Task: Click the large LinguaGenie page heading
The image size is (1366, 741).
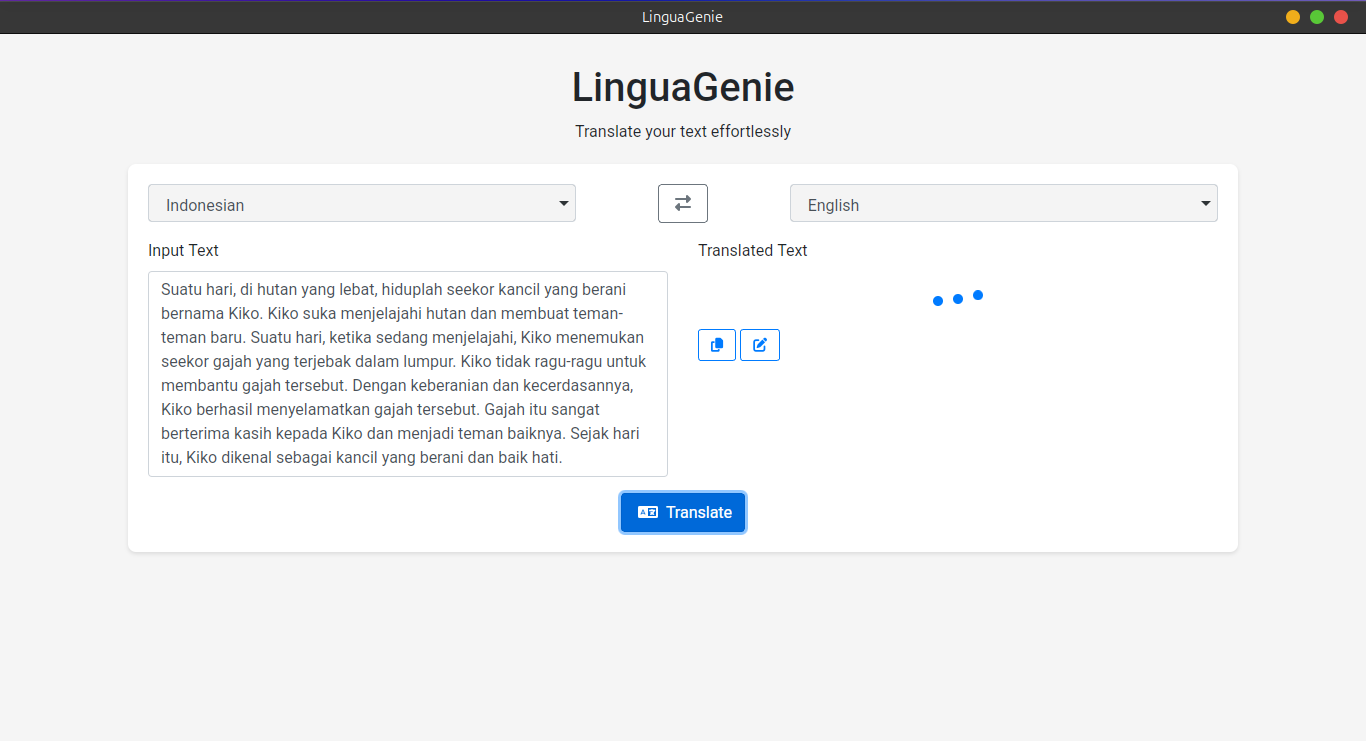Action: (x=683, y=87)
